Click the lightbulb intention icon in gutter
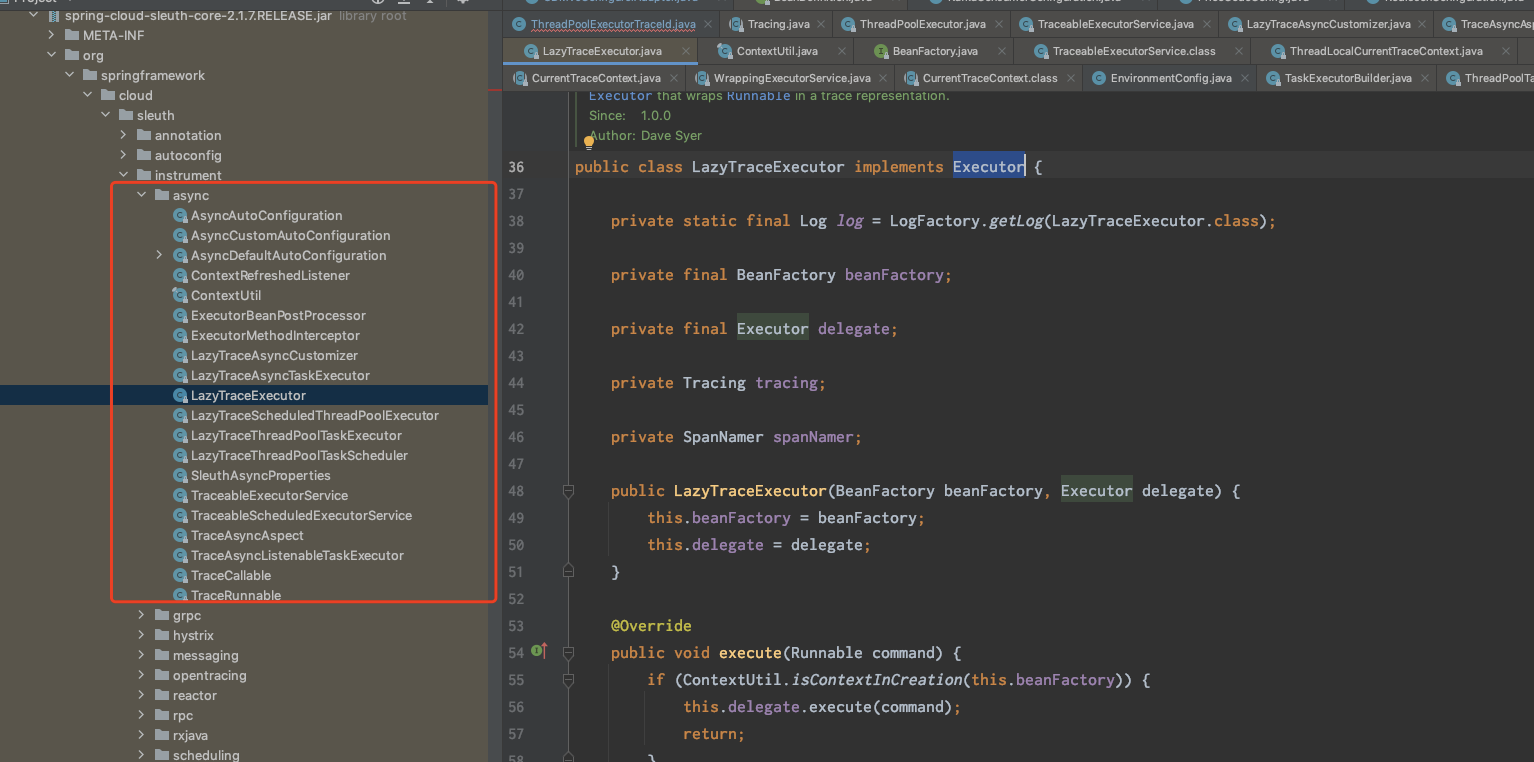The image size is (1534, 762). click(590, 143)
